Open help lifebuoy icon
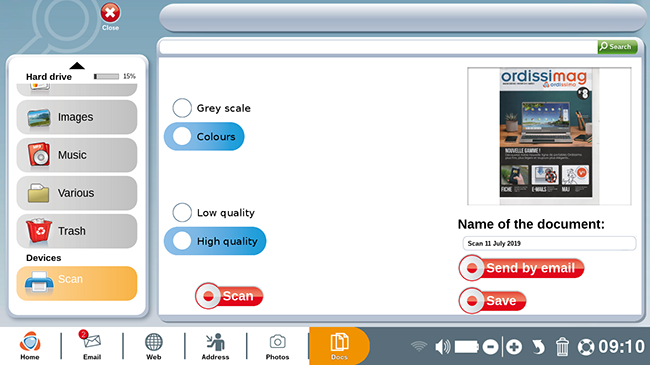The image size is (650, 365). (x=586, y=347)
